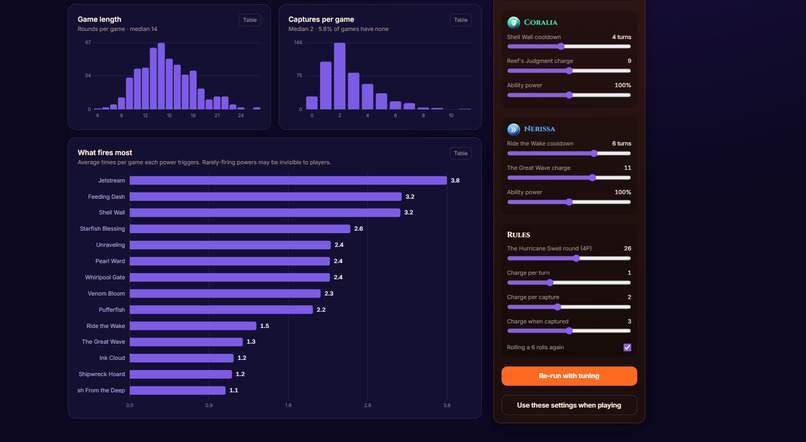Click the Starfish Blessing bar
The width and height of the screenshot is (806, 442).
240,229
